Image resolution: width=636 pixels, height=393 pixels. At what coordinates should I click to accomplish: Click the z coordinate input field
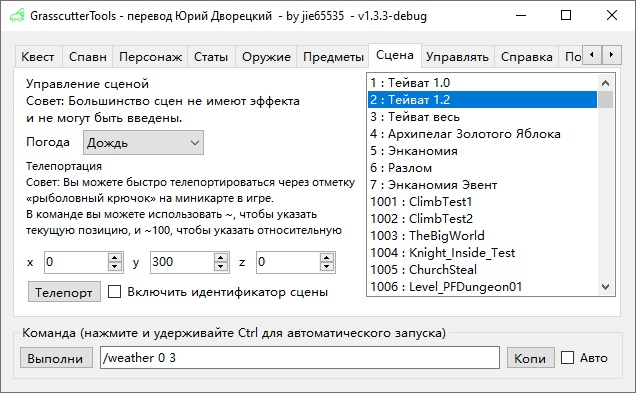click(x=288, y=262)
